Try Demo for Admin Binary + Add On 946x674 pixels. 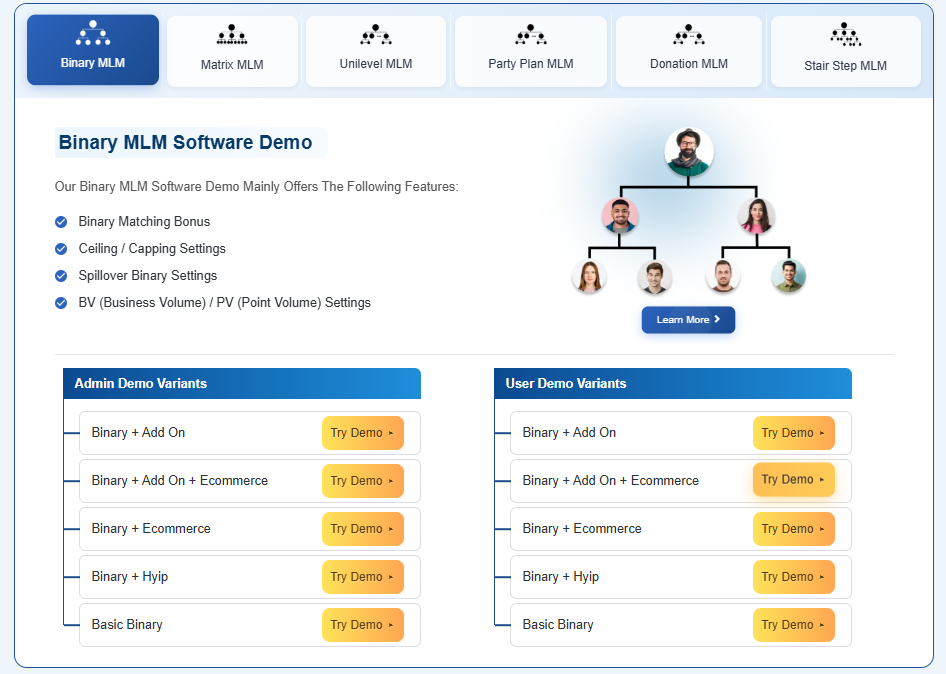362,433
